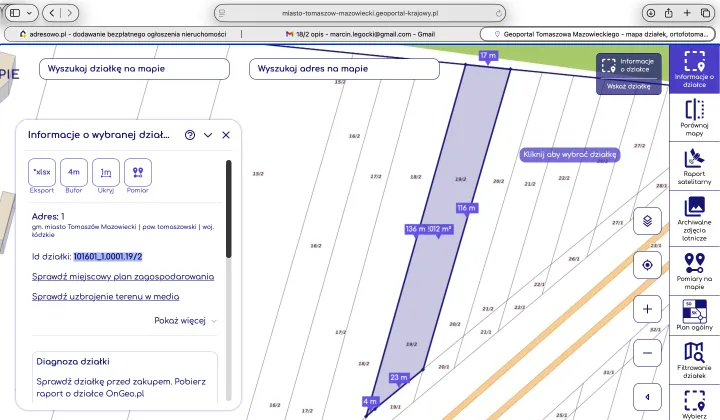
Task: Switch to the adresowo.pl browser tab
Action: click(x=123, y=34)
